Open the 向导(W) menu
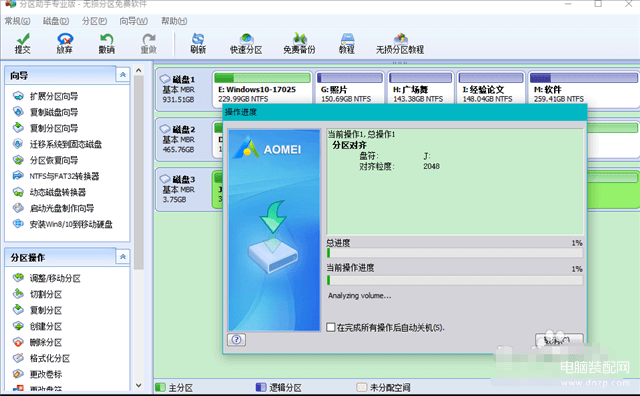Screen dimensions: 640x396 point(133,21)
